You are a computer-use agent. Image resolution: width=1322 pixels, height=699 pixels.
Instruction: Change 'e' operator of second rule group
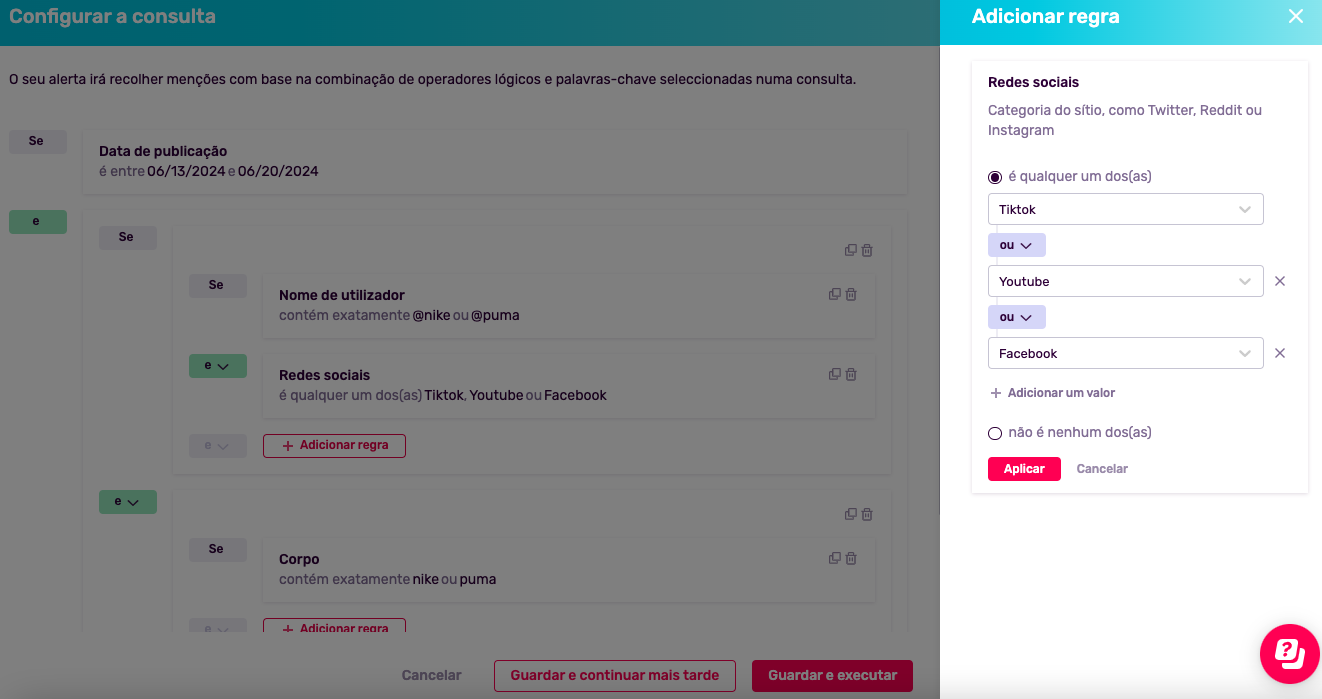(x=127, y=501)
